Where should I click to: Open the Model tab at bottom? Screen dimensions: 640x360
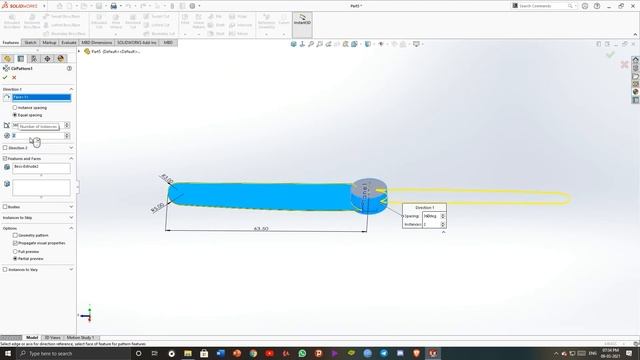(32, 338)
